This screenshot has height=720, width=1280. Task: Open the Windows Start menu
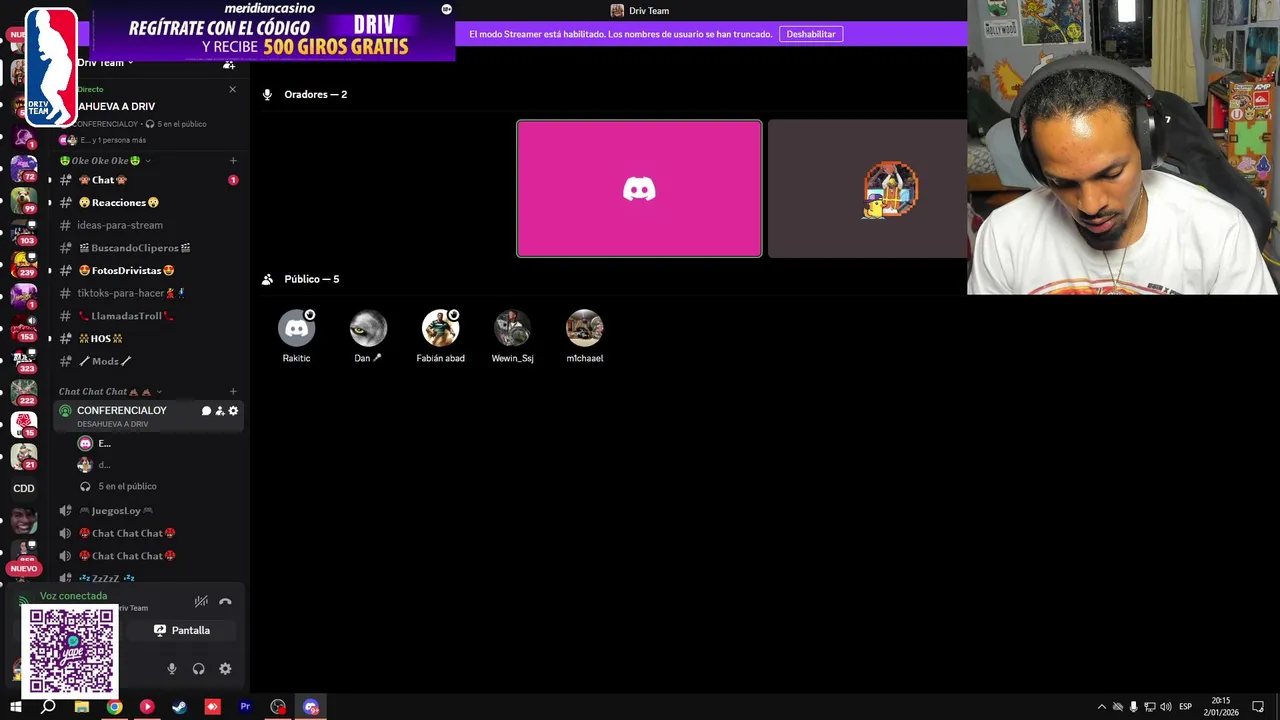(16, 707)
